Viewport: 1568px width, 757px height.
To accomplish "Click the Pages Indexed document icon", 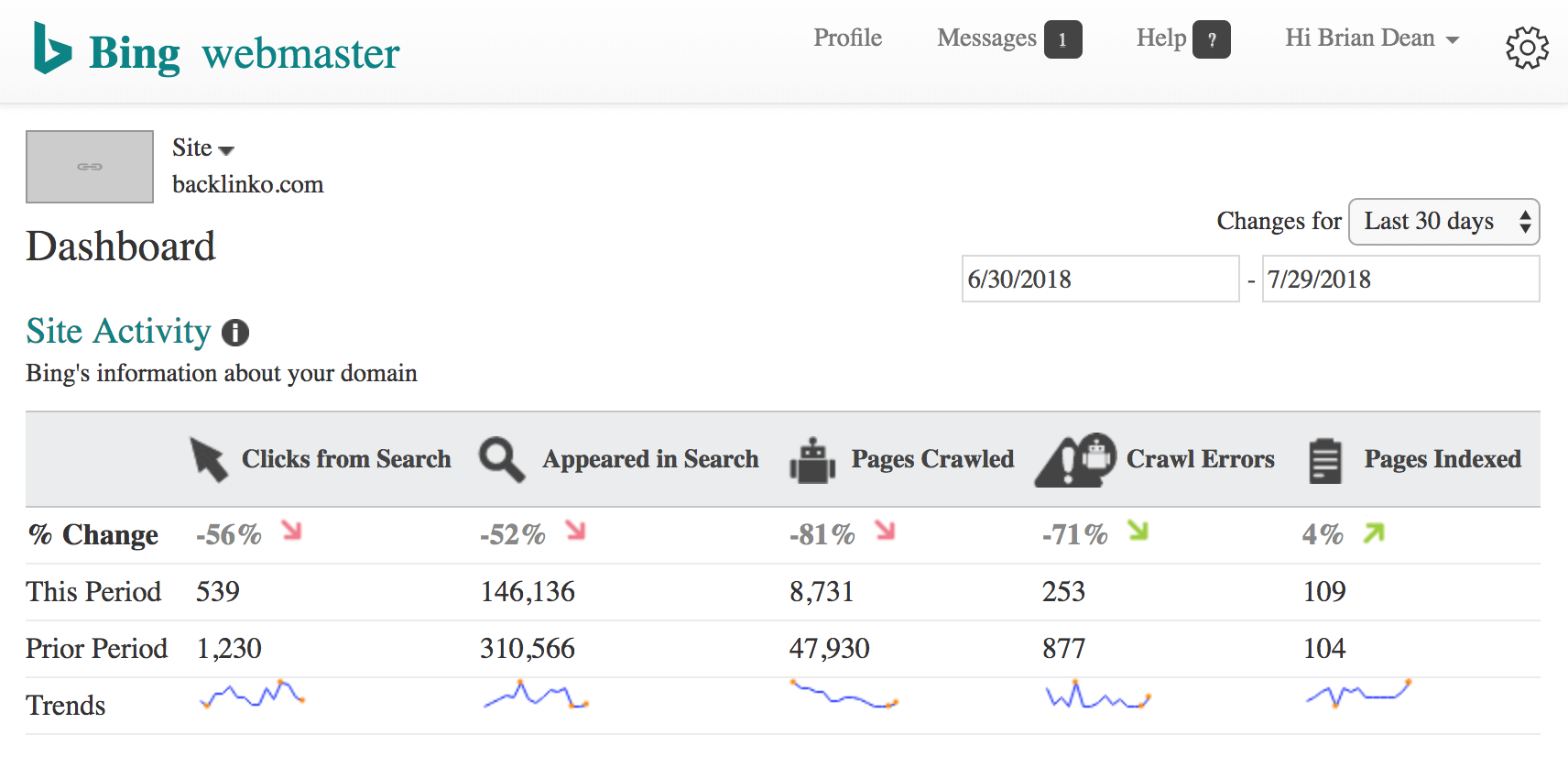I will pos(1325,460).
